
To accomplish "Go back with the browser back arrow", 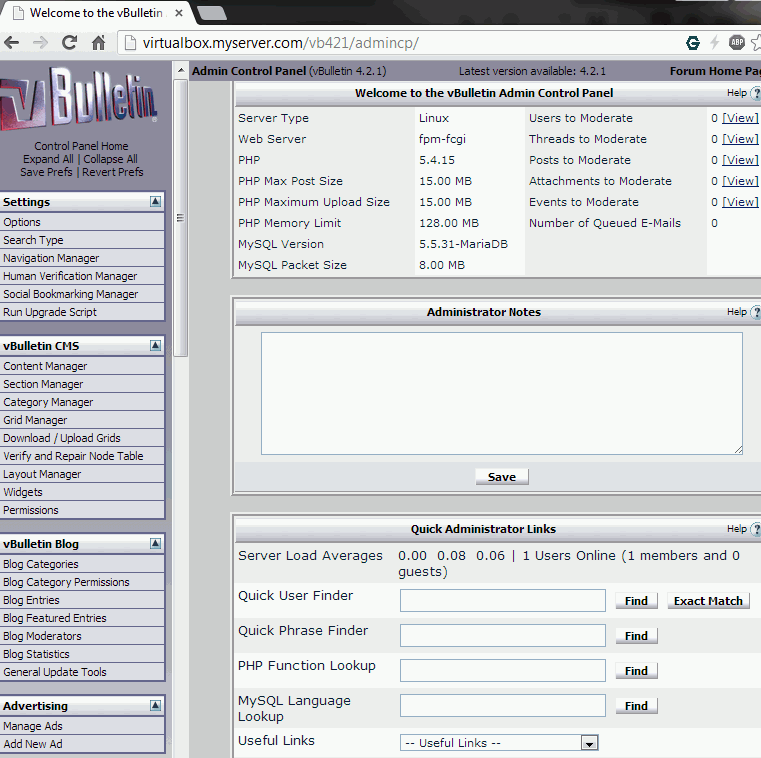I will coord(11,43).
